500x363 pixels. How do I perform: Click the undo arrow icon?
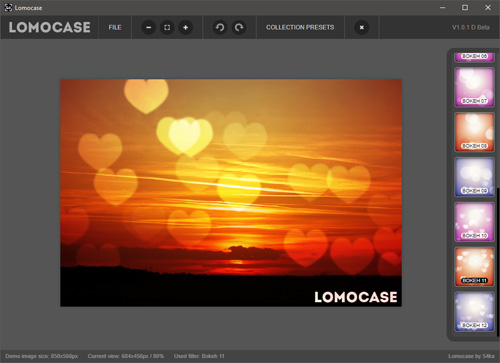coord(220,27)
